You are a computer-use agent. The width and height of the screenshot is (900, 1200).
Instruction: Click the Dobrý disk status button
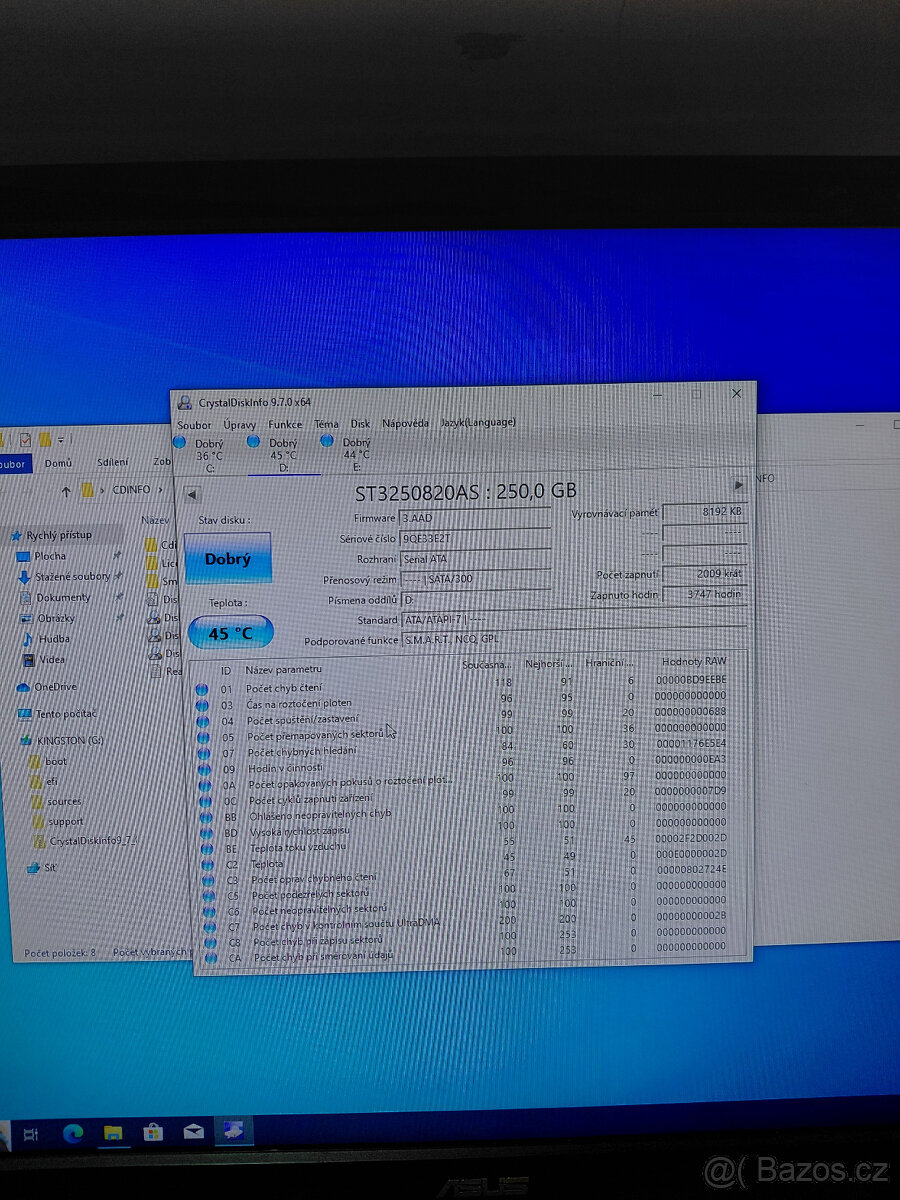click(228, 558)
